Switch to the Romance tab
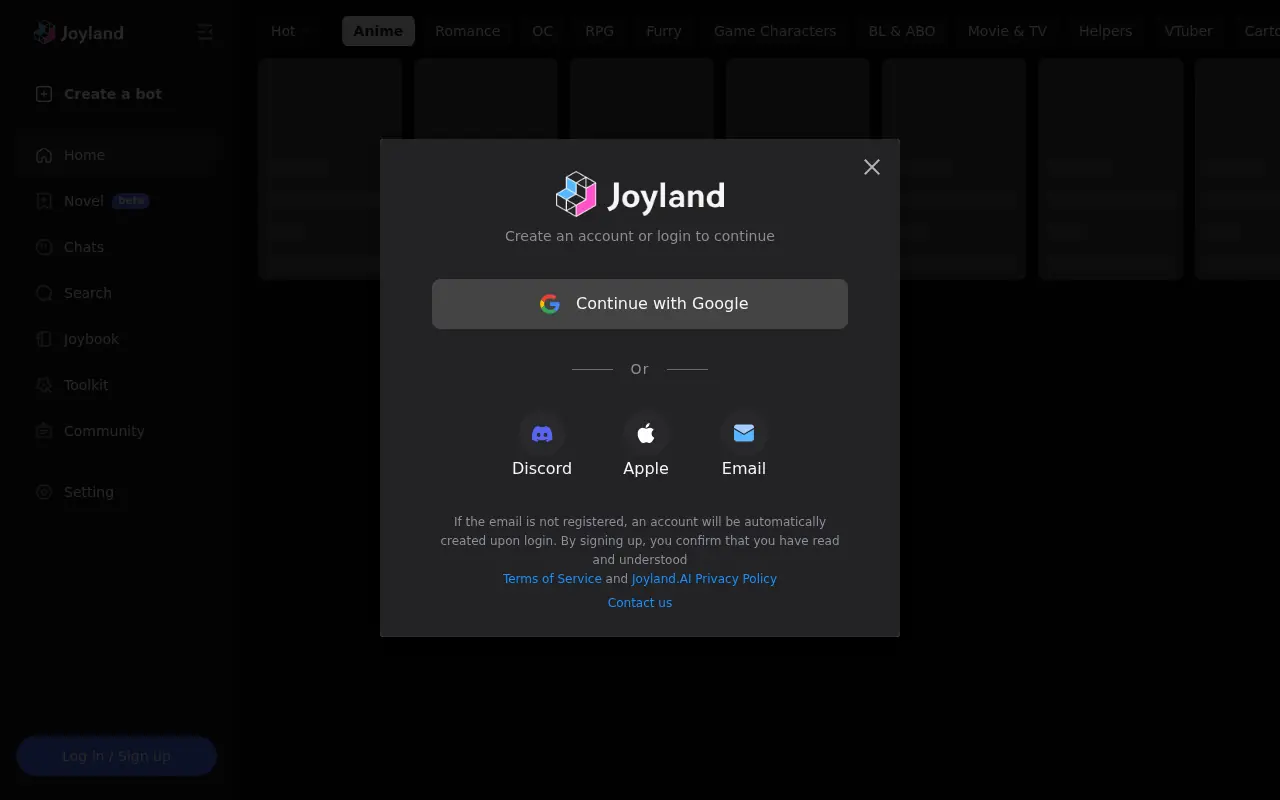Image resolution: width=1280 pixels, height=800 pixels. [x=467, y=31]
